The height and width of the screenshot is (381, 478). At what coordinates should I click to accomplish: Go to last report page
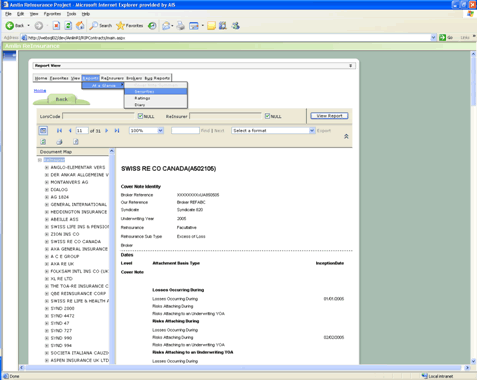coord(117,131)
